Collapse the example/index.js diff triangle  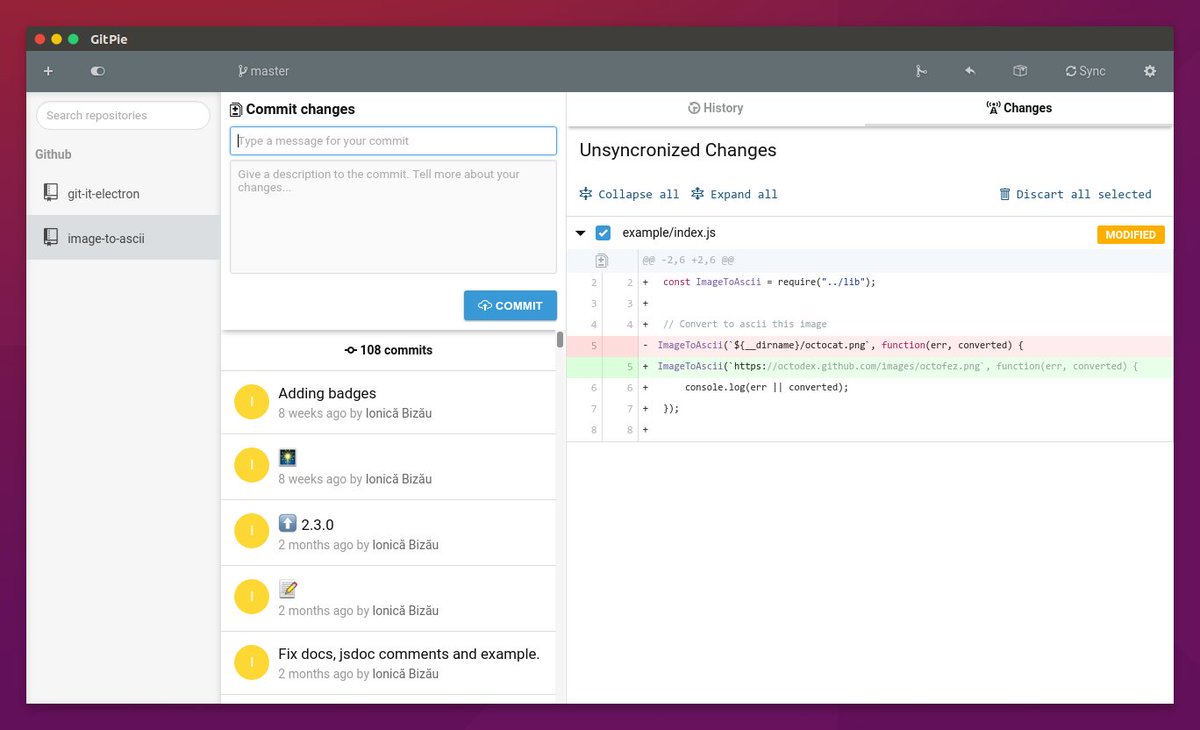580,233
